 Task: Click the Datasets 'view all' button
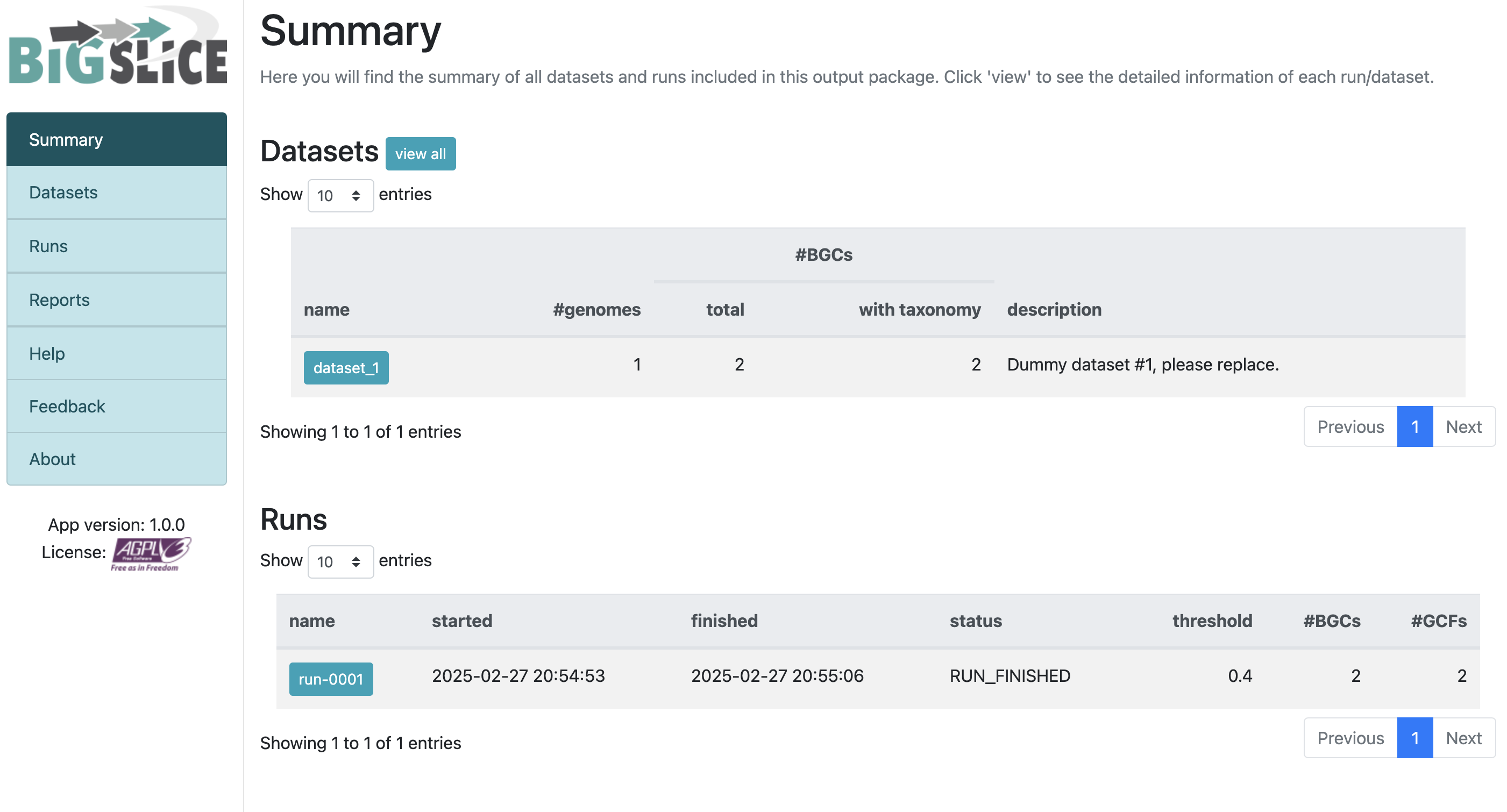pyautogui.click(x=420, y=154)
